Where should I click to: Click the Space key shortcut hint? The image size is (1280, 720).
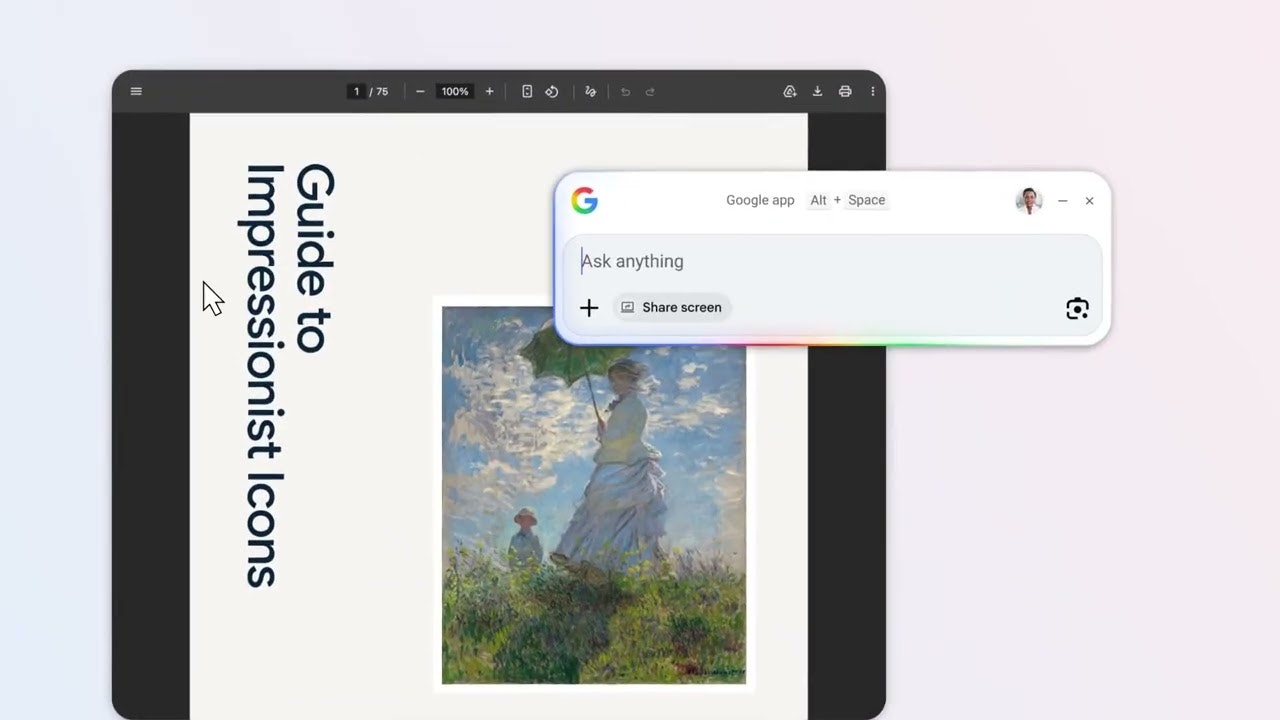point(867,200)
